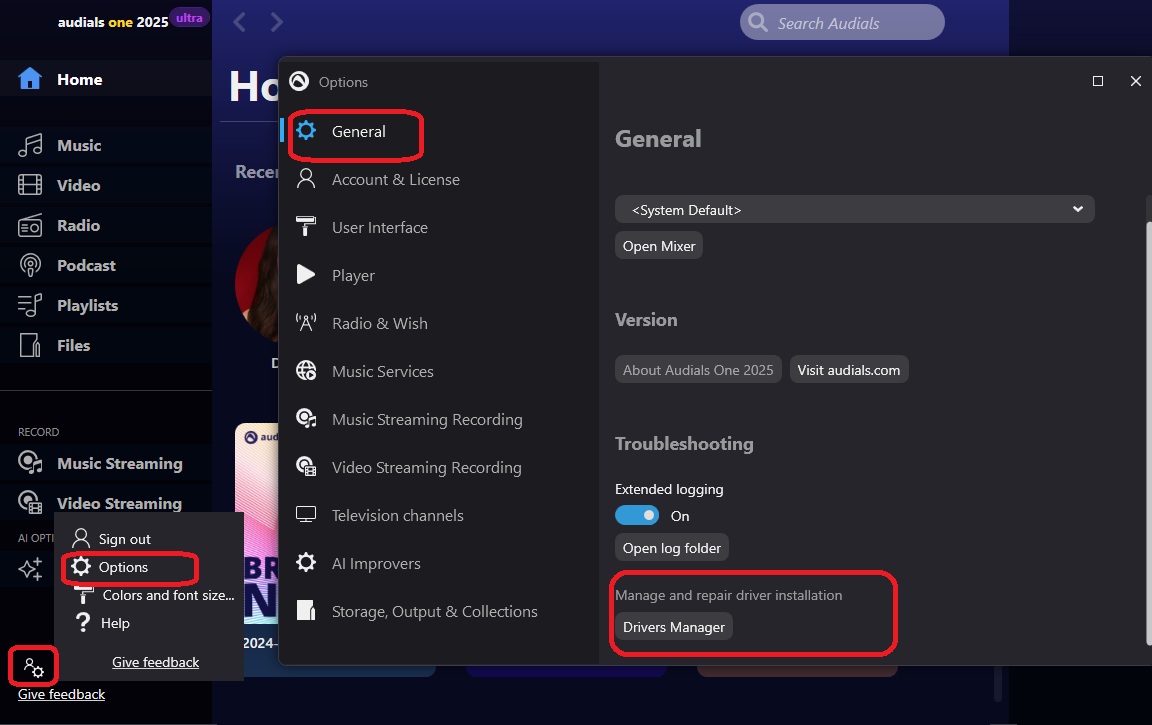Go forward with the right arrow

(x=276, y=22)
